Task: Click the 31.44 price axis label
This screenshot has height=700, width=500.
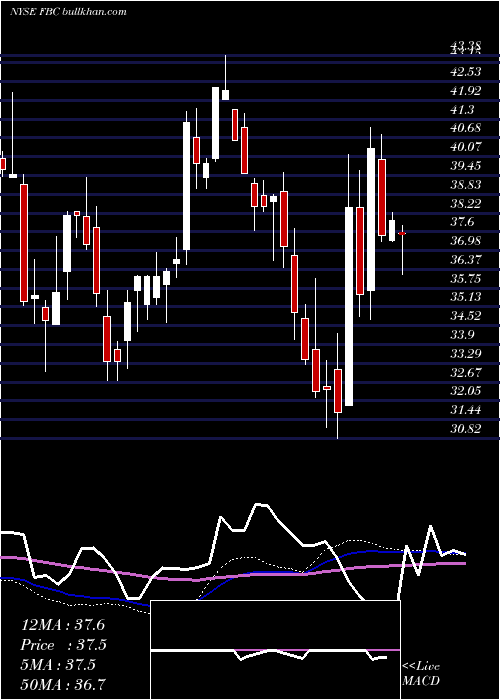Action: tap(466, 410)
